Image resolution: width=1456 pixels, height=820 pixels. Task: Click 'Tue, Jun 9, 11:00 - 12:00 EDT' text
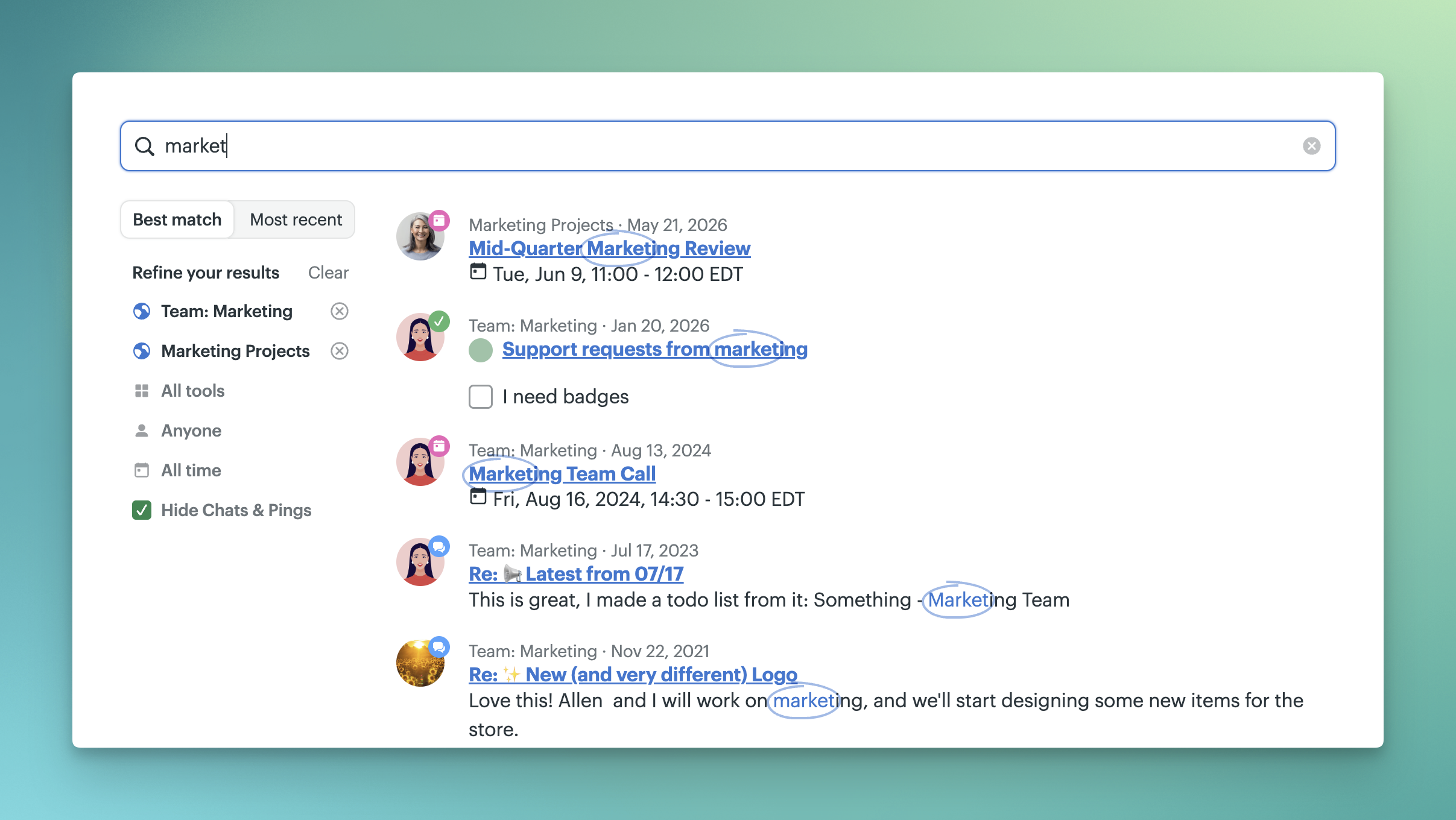tap(618, 274)
